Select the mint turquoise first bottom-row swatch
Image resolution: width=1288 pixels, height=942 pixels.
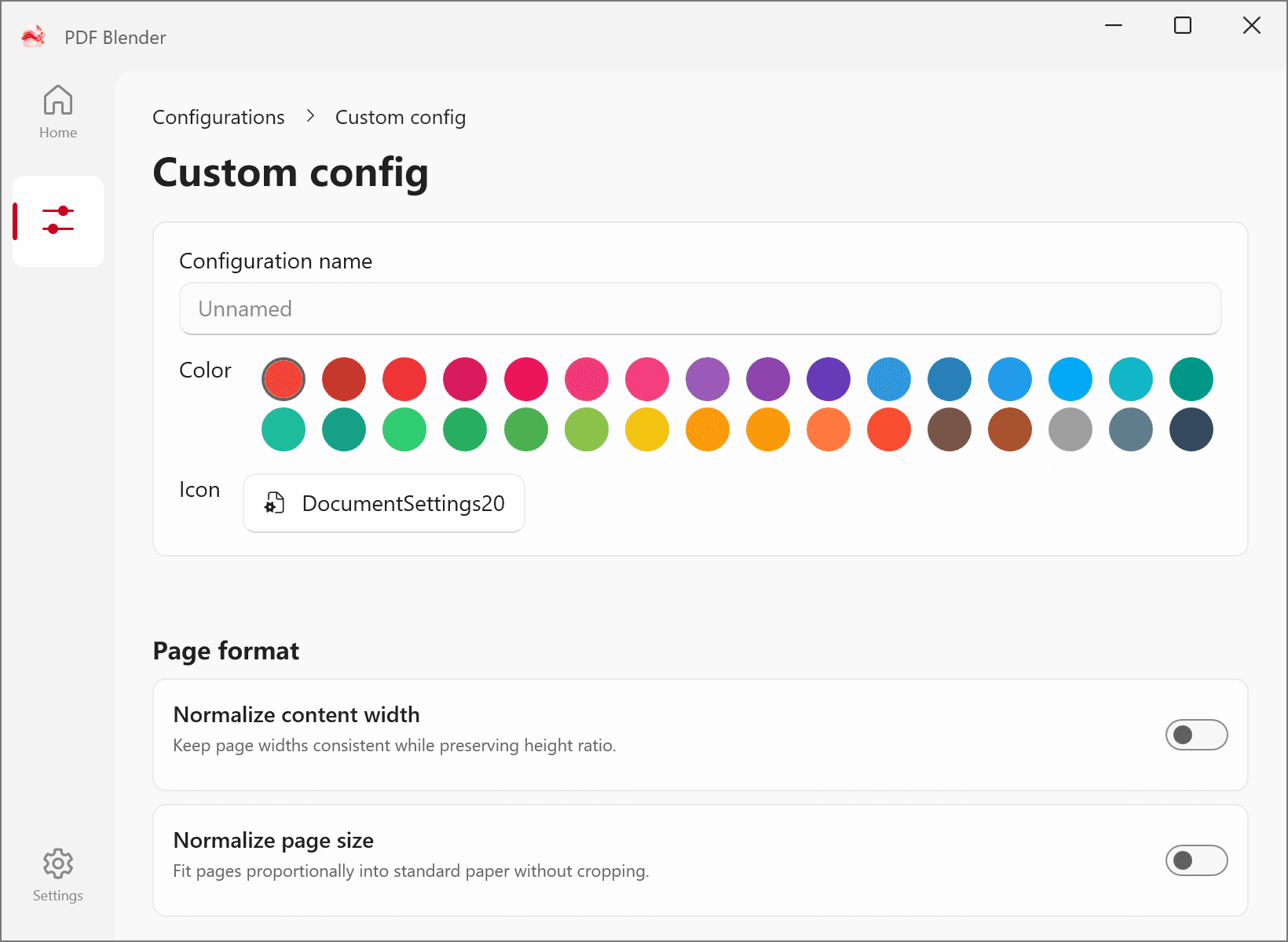coord(284,429)
